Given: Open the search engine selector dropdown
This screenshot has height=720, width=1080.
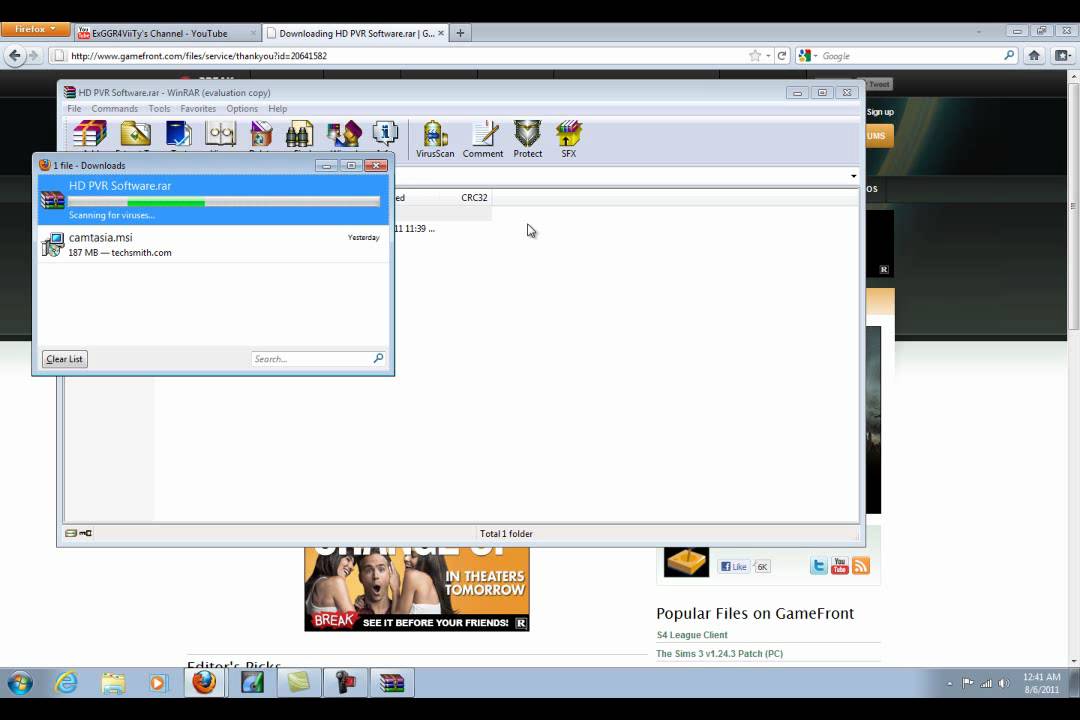Looking at the screenshot, I should [807, 56].
